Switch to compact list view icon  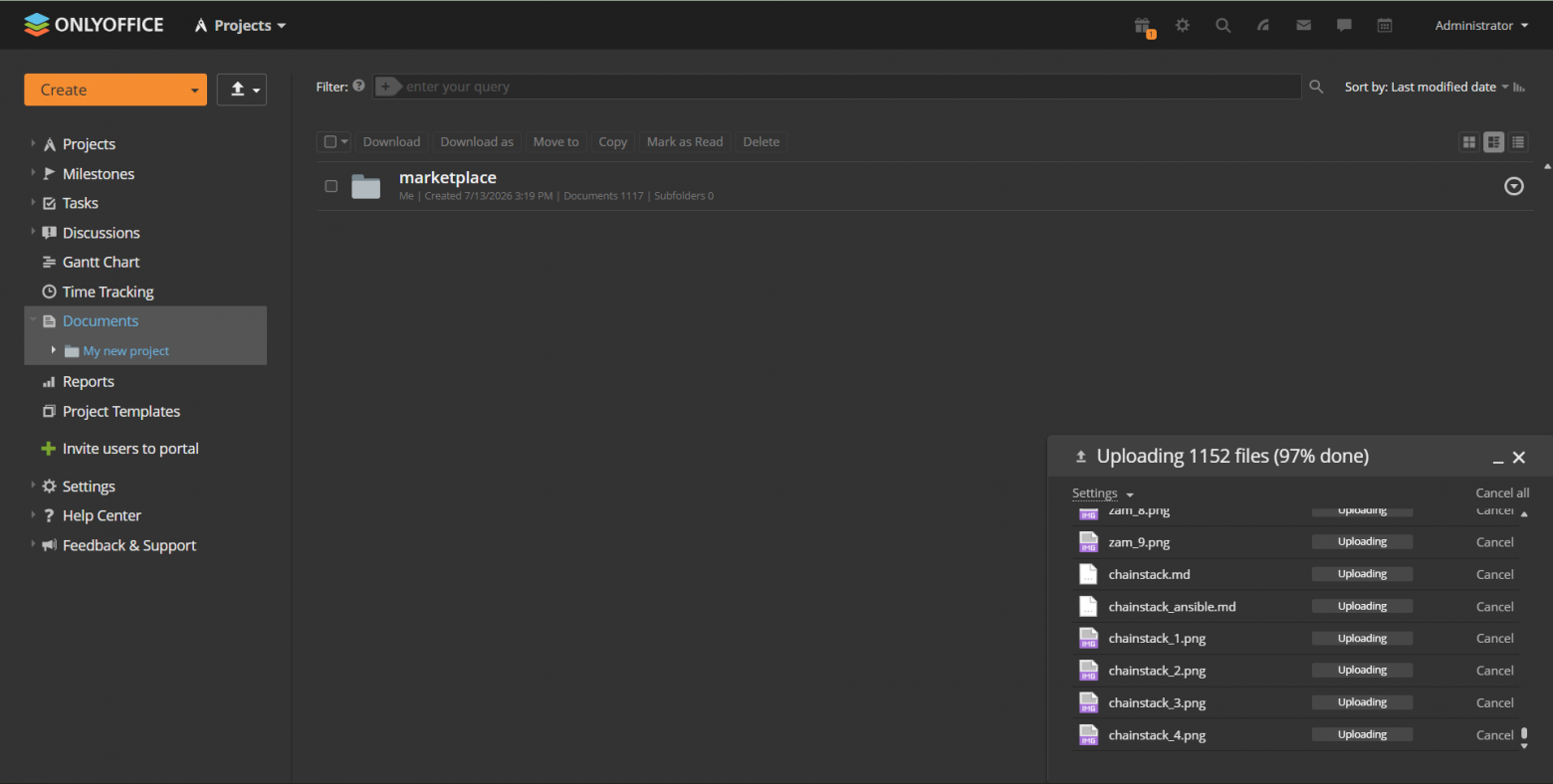[x=1518, y=142]
